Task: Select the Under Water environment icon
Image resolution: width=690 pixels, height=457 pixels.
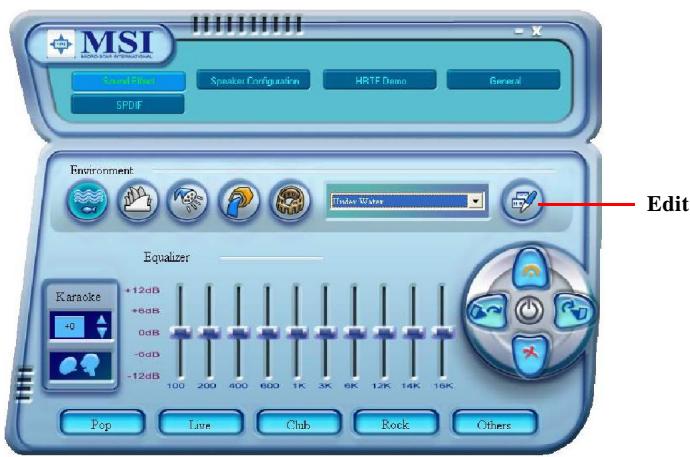Action: pyautogui.click(x=88, y=201)
